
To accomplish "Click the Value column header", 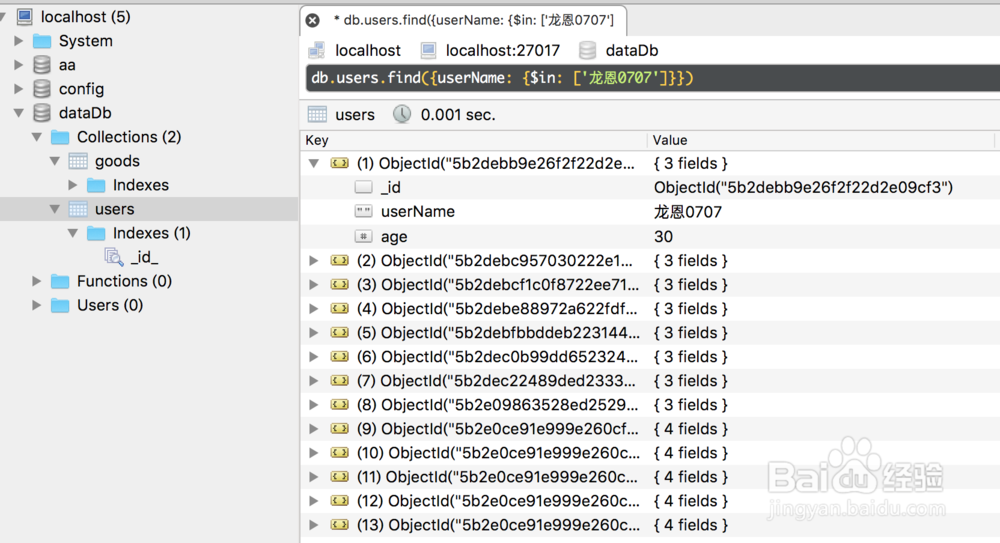I will click(x=823, y=140).
